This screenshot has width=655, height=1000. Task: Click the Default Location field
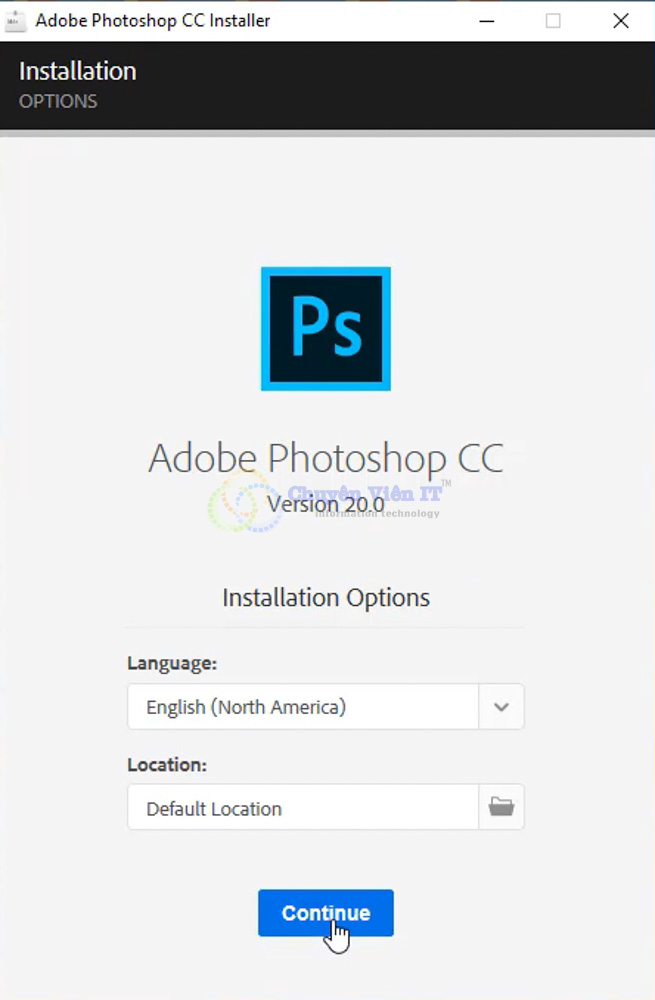click(303, 808)
